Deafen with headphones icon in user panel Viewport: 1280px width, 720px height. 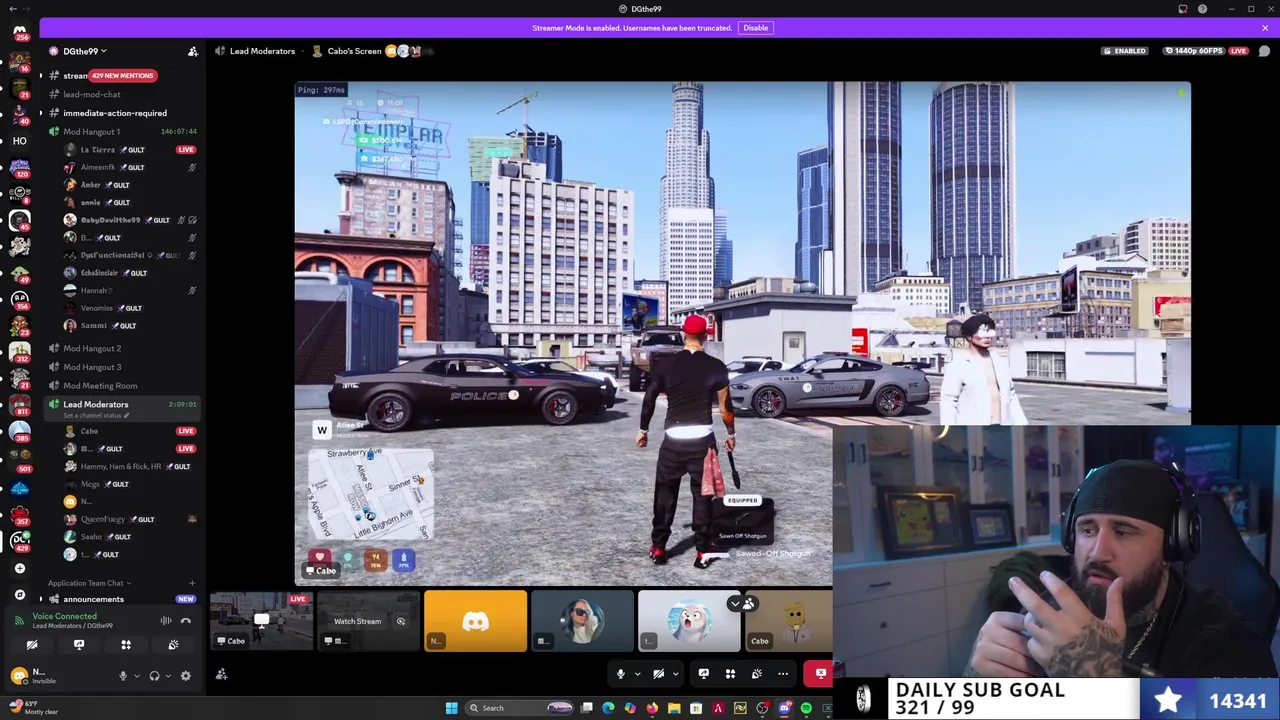pos(154,676)
